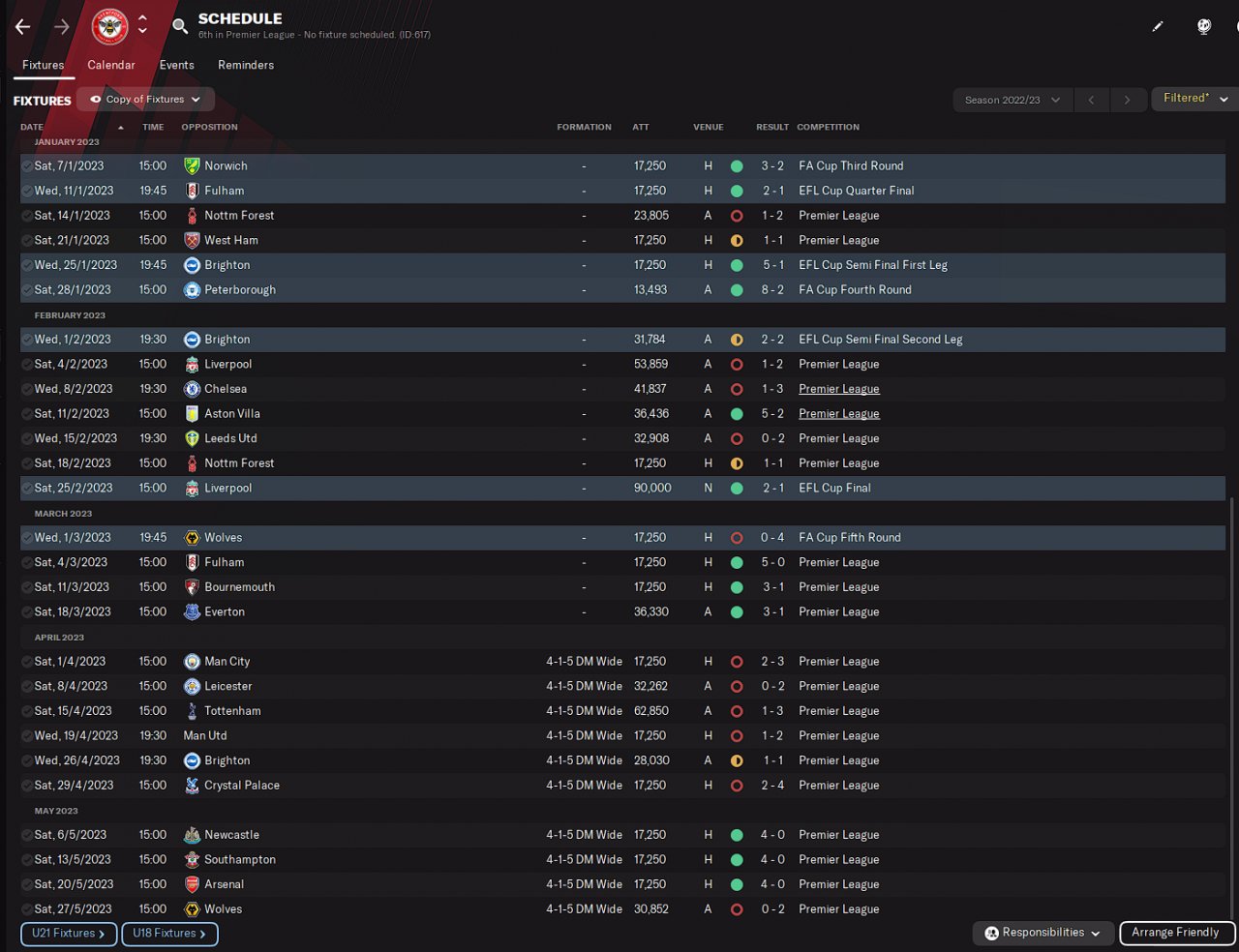Open the Premier League link in the Chelsea row
The width and height of the screenshot is (1239, 952).
pyautogui.click(x=839, y=389)
